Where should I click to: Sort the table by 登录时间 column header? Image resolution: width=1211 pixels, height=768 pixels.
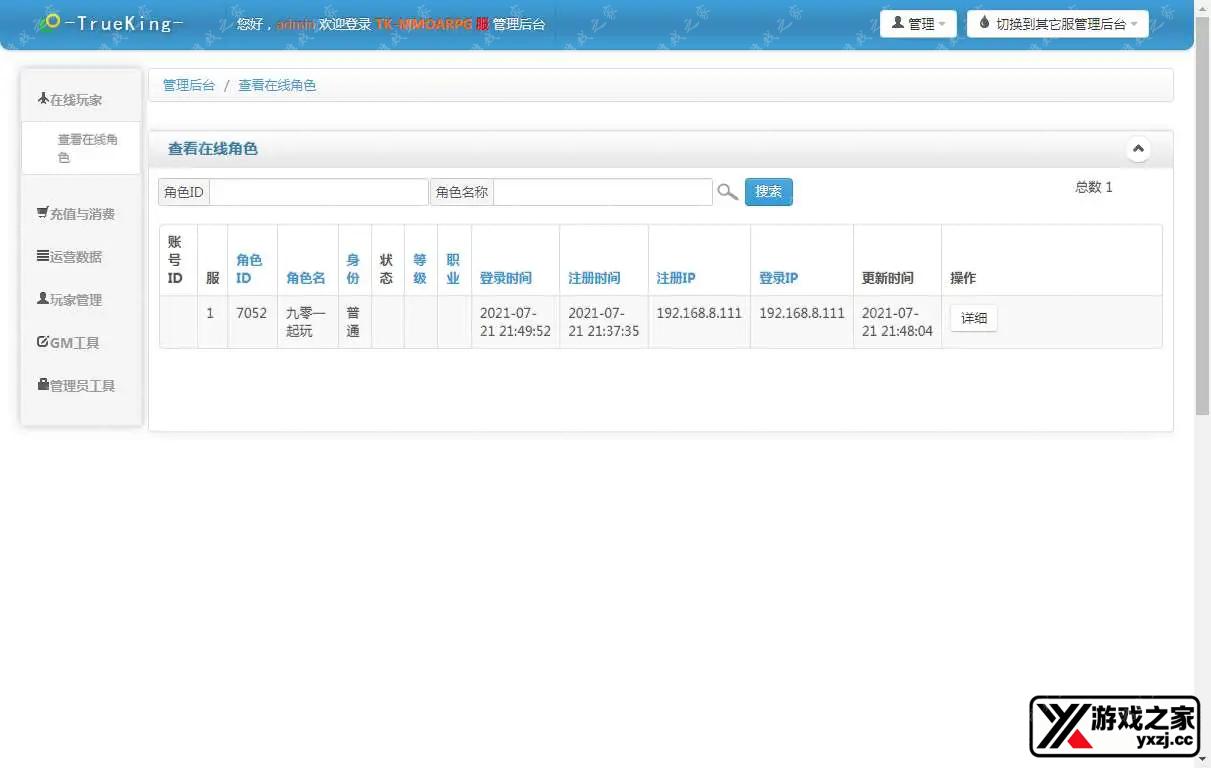click(x=506, y=278)
